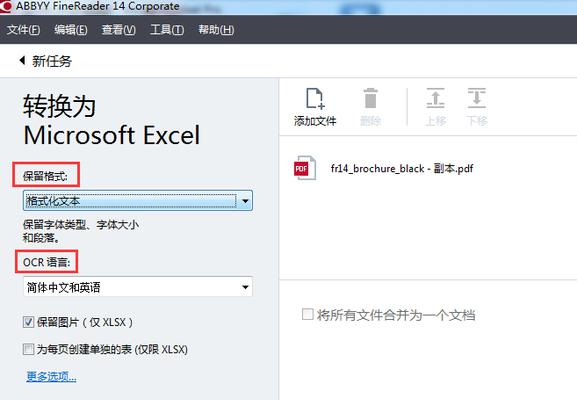The width and height of the screenshot is (577, 400).
Task: Open the 简体中文和英语 OCR language dropdown
Action: 138,287
